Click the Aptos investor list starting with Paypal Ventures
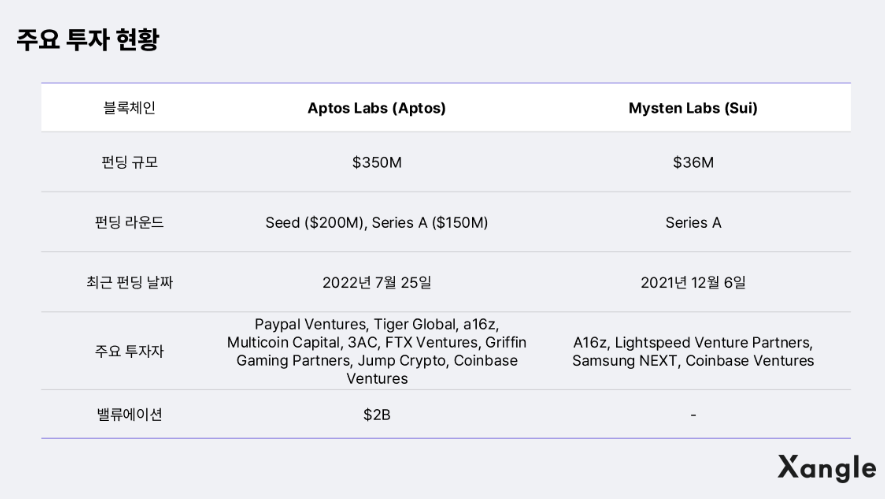This screenshot has height=499, width=885. 376,351
